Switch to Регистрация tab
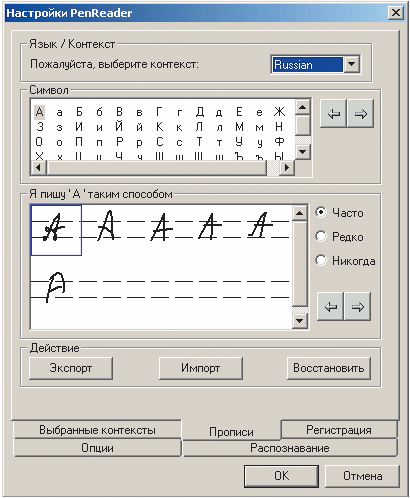The width and height of the screenshot is (410, 498). pos(339,430)
